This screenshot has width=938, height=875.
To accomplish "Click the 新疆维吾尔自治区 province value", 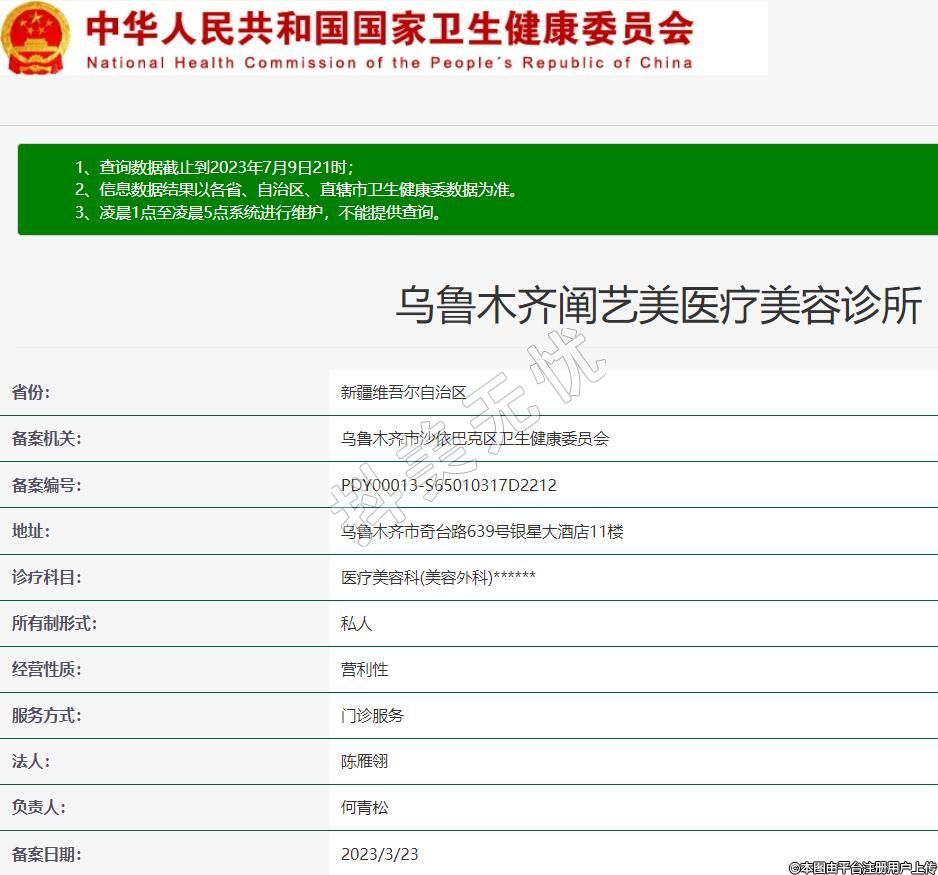I will point(404,393).
